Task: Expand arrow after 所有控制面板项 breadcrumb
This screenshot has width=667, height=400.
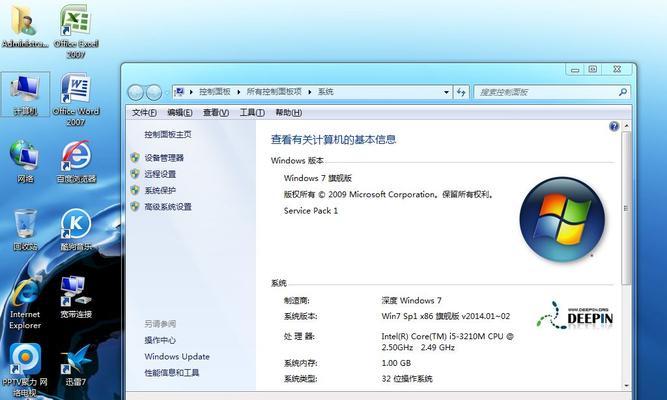Action: [310, 92]
